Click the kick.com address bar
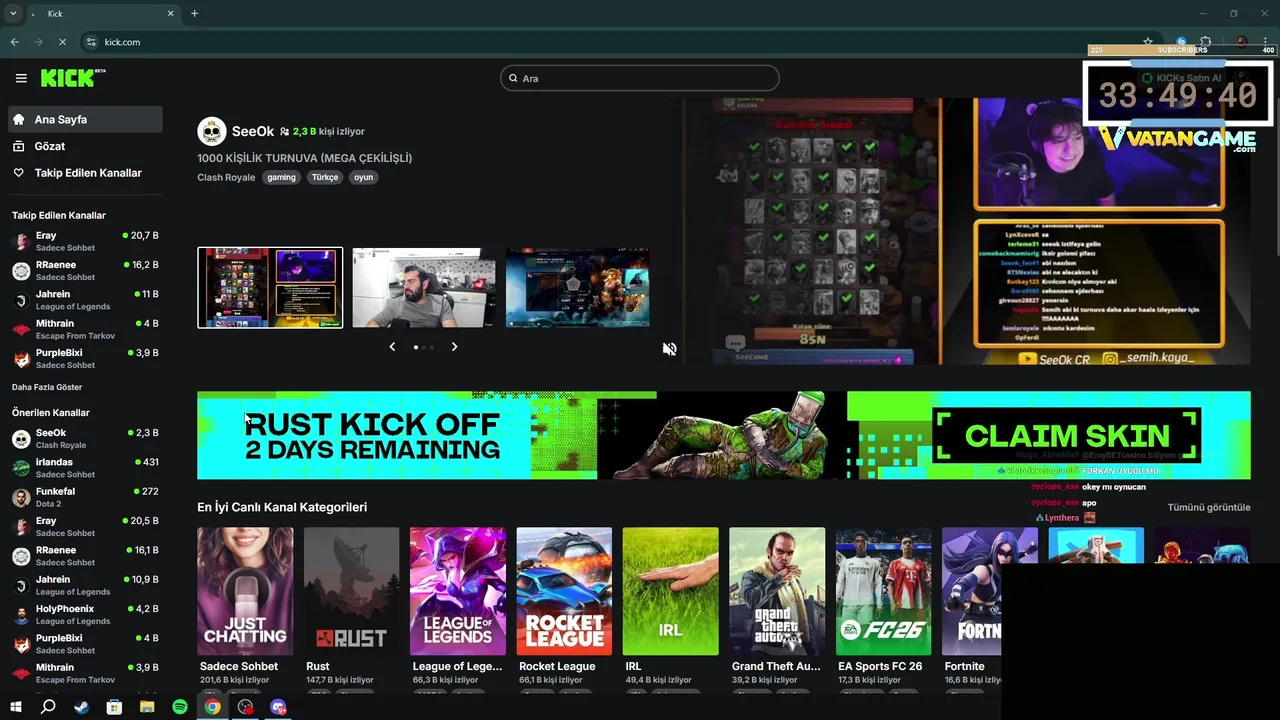Viewport: 1280px width, 720px height. (x=610, y=42)
